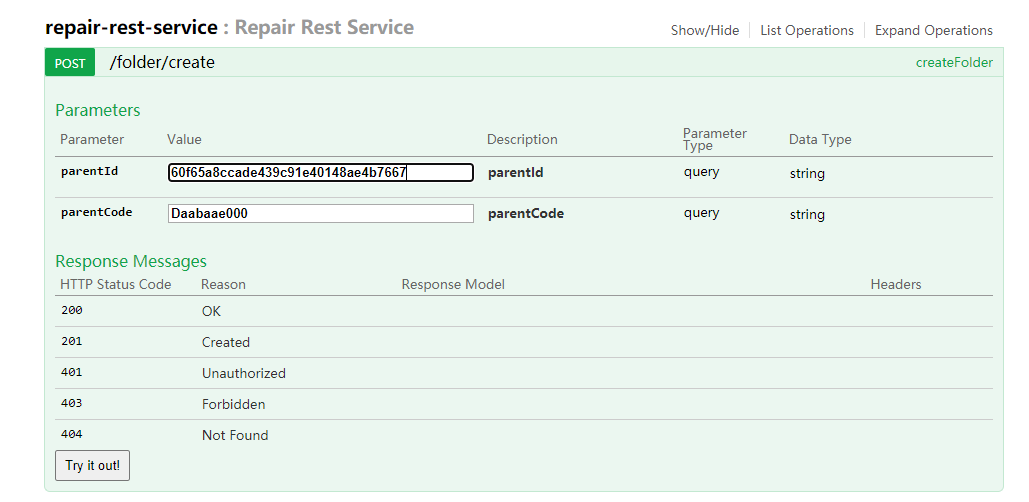Click the Response Messages heading
The width and height of the screenshot is (1029, 502).
(x=131, y=261)
